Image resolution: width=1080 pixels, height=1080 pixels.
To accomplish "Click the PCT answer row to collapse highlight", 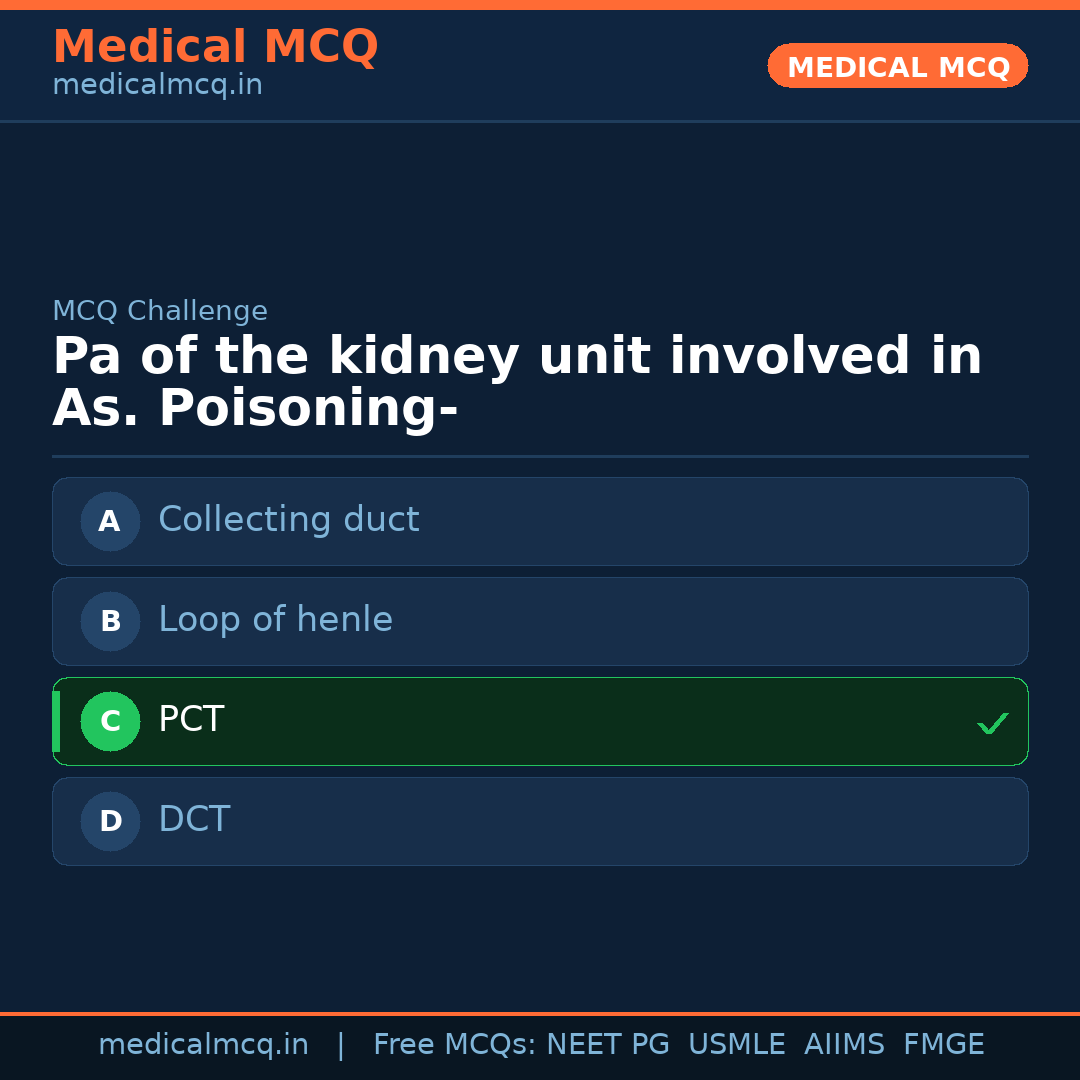I will pos(540,721).
